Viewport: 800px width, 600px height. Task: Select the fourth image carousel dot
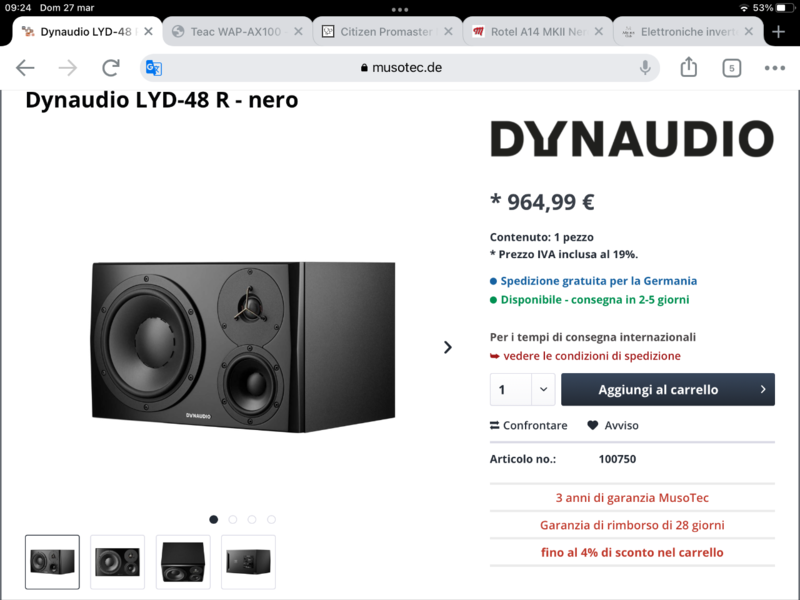click(271, 519)
